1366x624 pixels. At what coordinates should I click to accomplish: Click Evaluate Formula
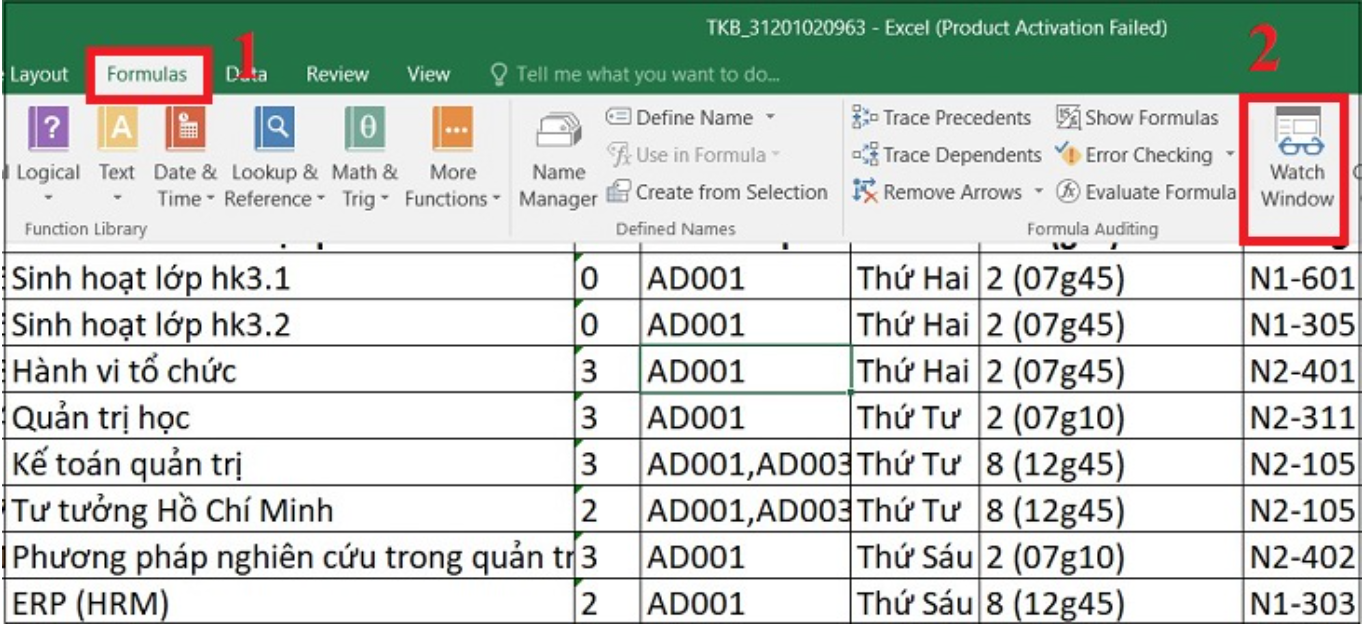pos(1146,192)
